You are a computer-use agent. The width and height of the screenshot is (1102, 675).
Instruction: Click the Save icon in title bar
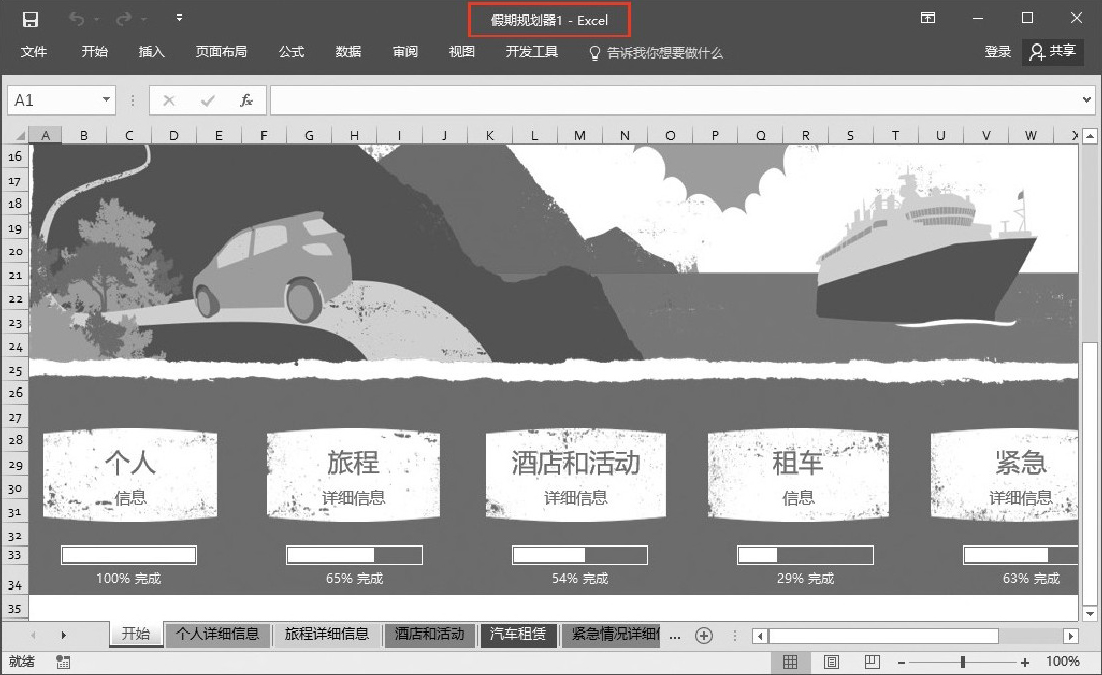point(30,19)
